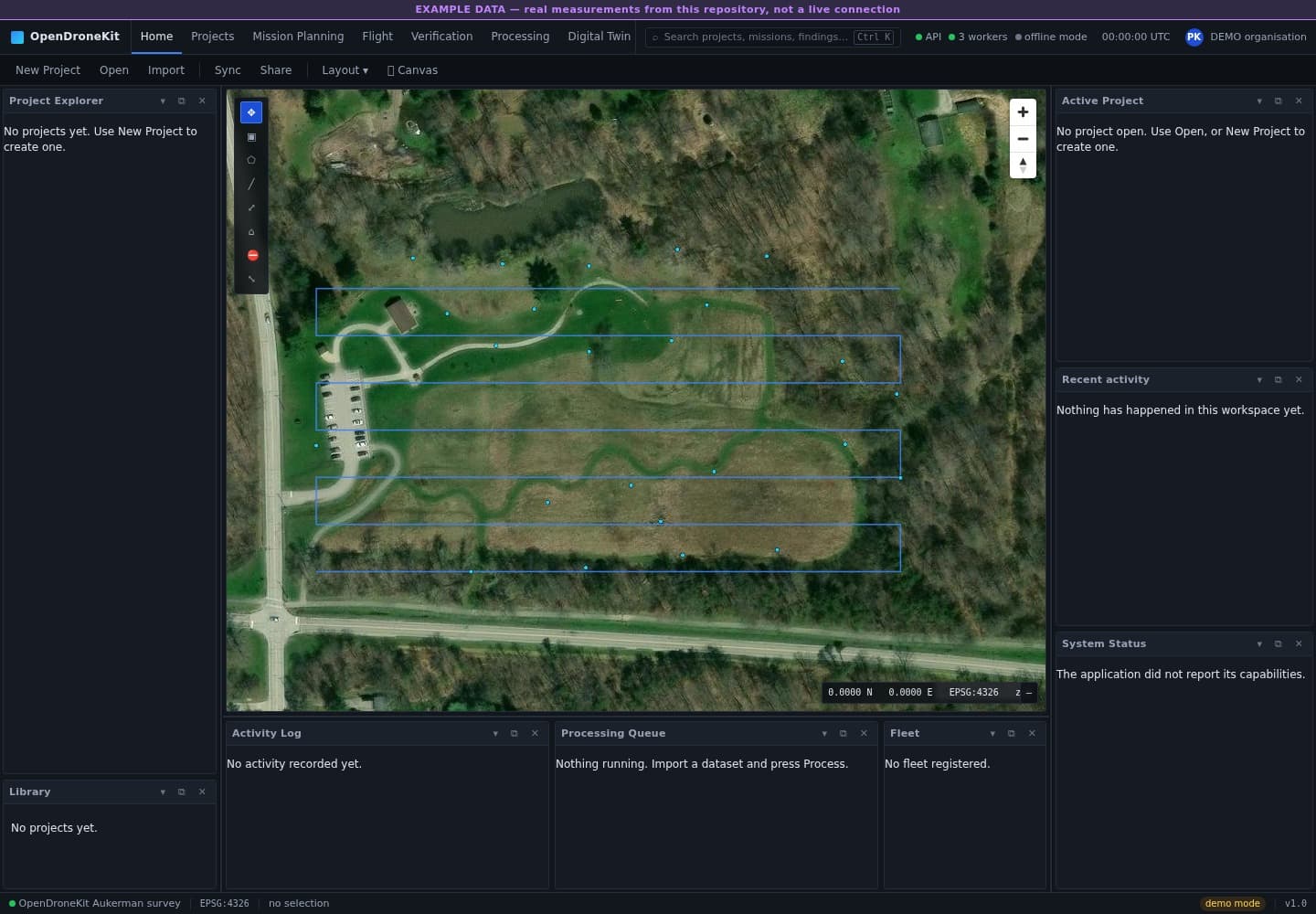Expand the Fleet panel menu arrow
The width and height of the screenshot is (1316, 914).
coord(992,733)
